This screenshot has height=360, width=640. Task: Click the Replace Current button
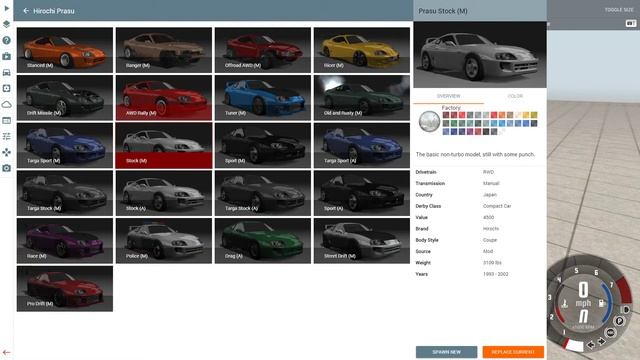point(513,352)
